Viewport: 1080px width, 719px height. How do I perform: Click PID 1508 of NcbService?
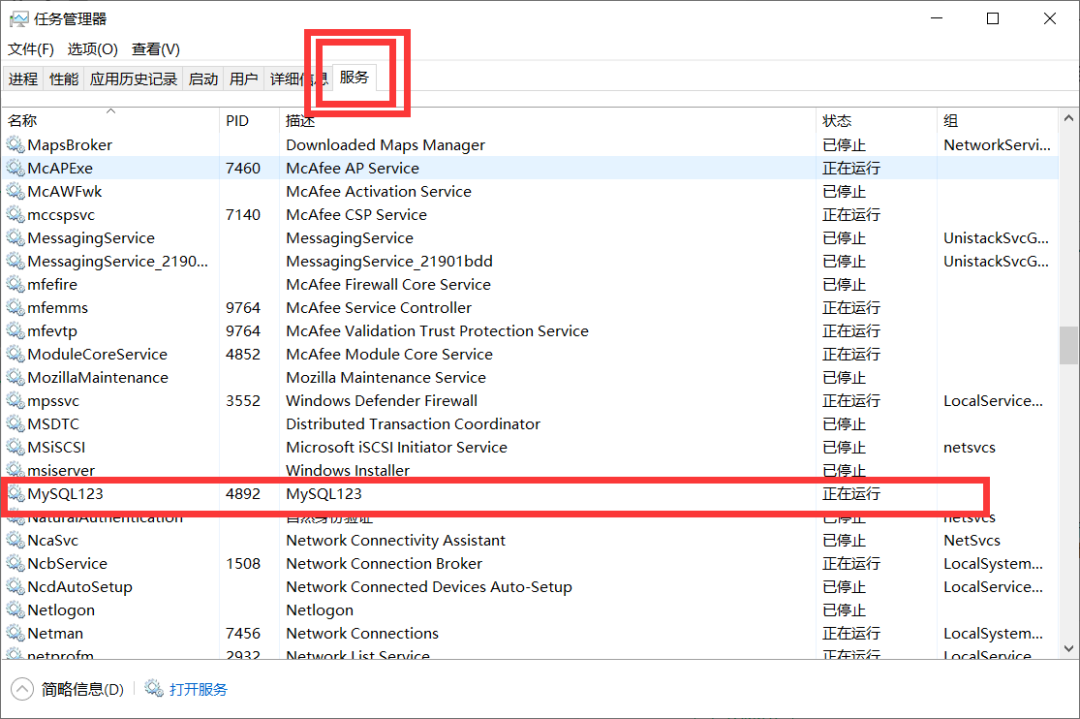[243, 563]
